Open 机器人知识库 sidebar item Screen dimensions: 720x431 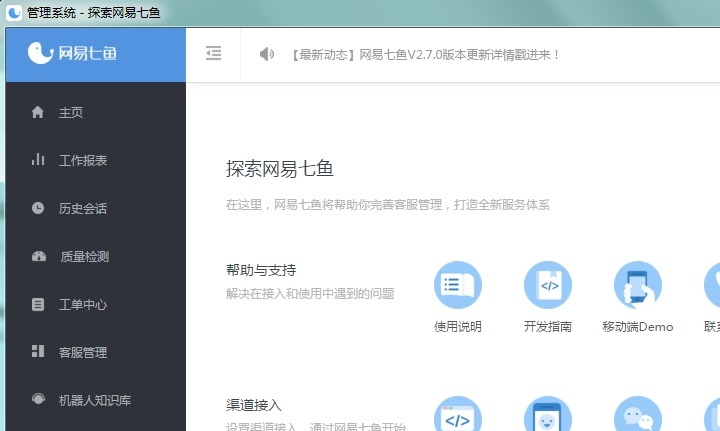click(95, 400)
